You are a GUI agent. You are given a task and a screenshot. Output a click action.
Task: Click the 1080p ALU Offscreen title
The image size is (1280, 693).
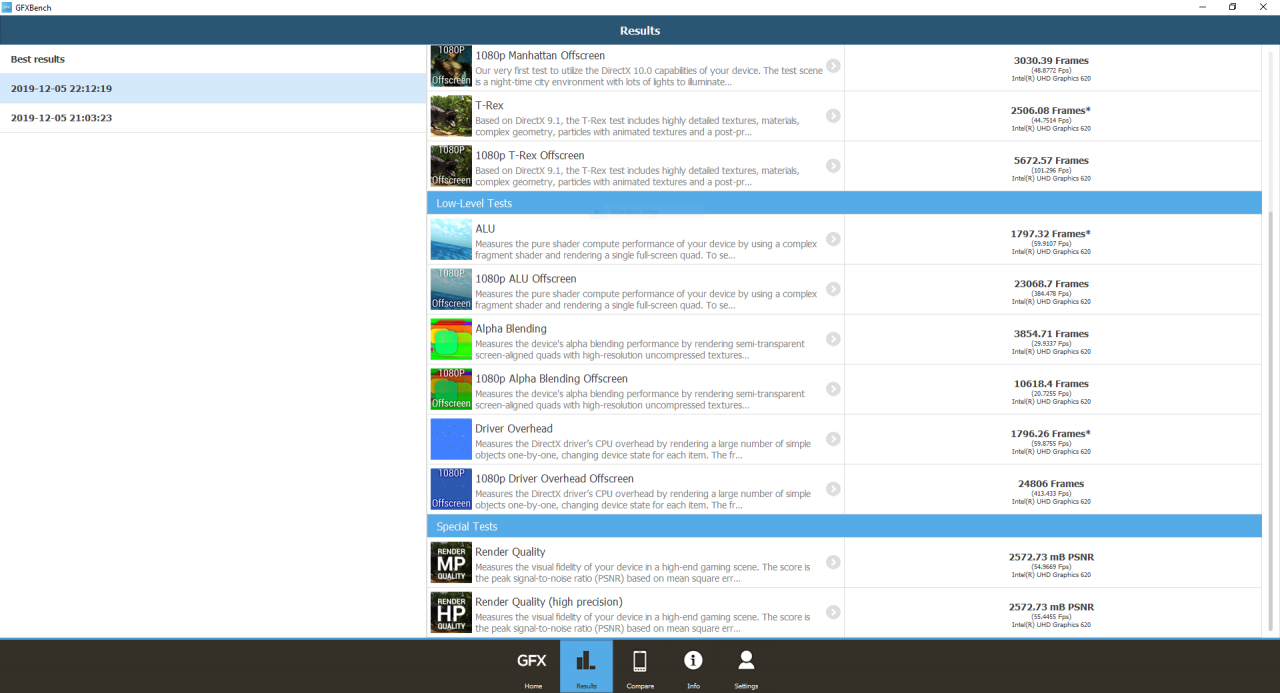pos(526,279)
